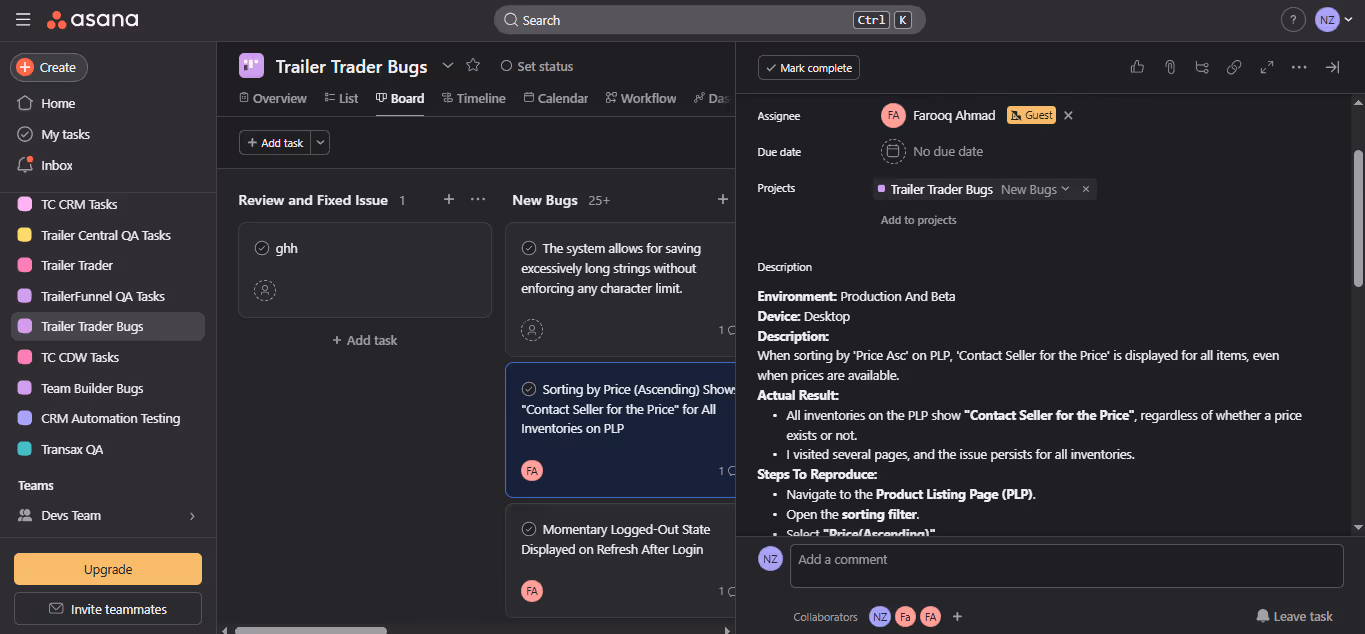Open Set status menu
Screen dimensions: 1365x634
pyautogui.click(x=537, y=66)
